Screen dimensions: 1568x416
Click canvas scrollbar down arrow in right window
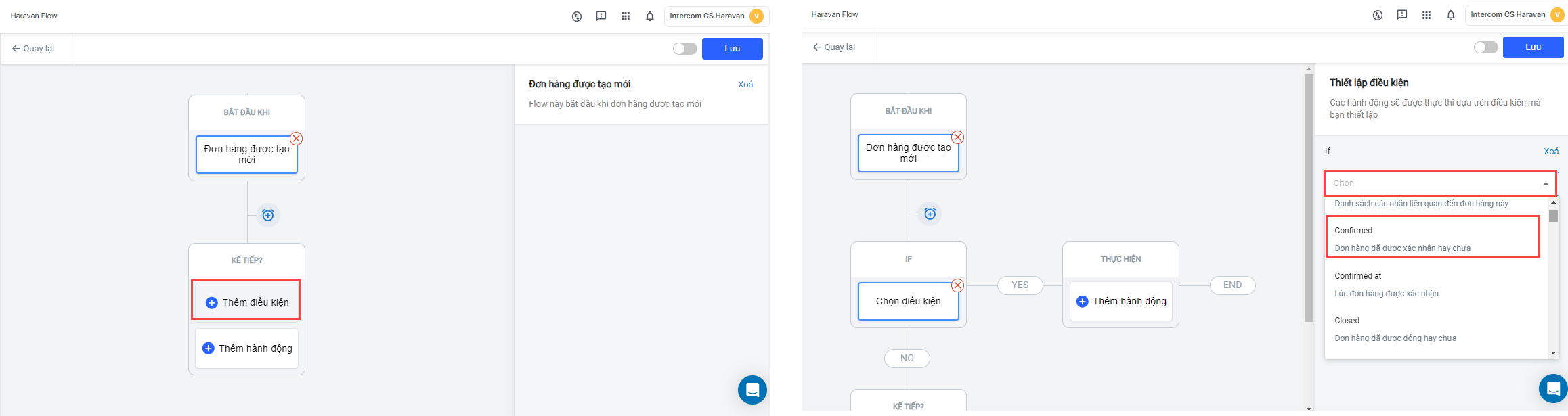[x=1309, y=409]
